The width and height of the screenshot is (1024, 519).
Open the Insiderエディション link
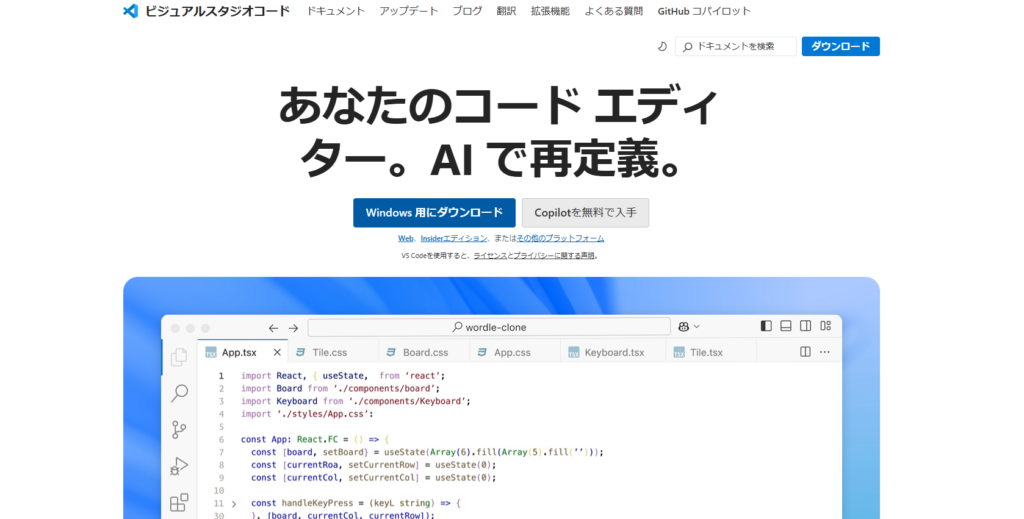point(454,238)
